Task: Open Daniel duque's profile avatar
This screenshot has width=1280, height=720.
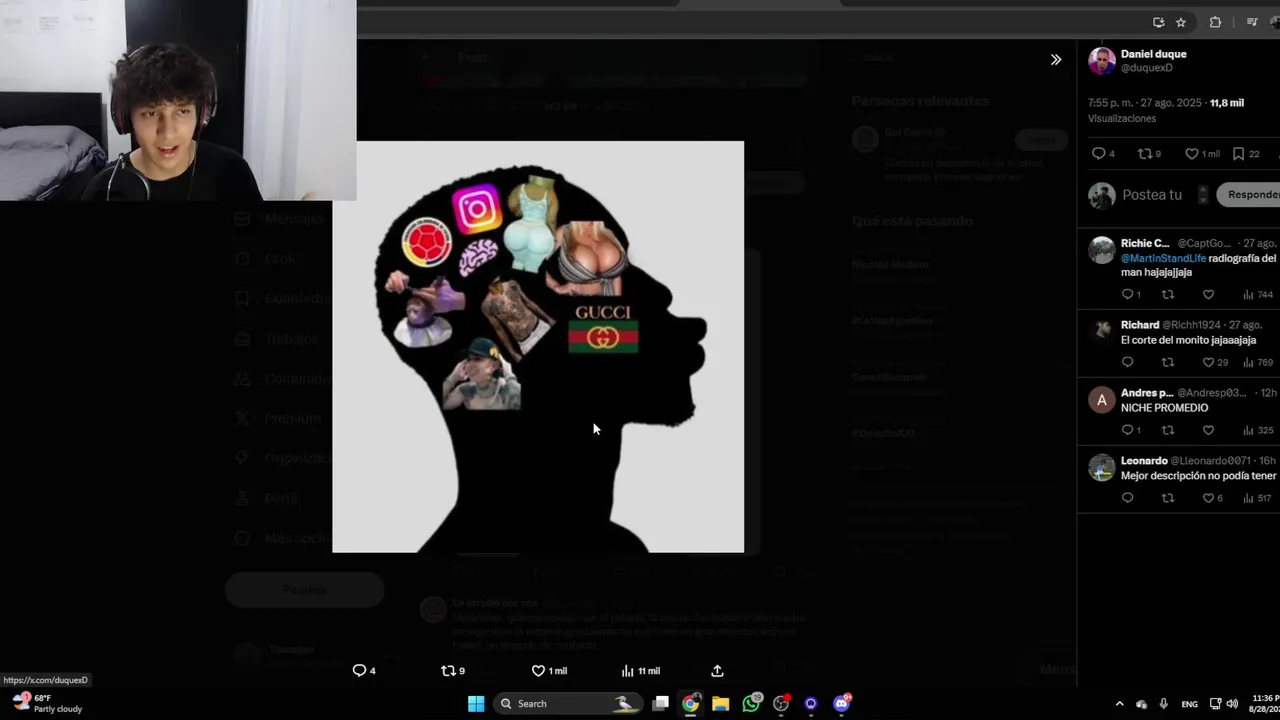Action: click(x=1102, y=61)
